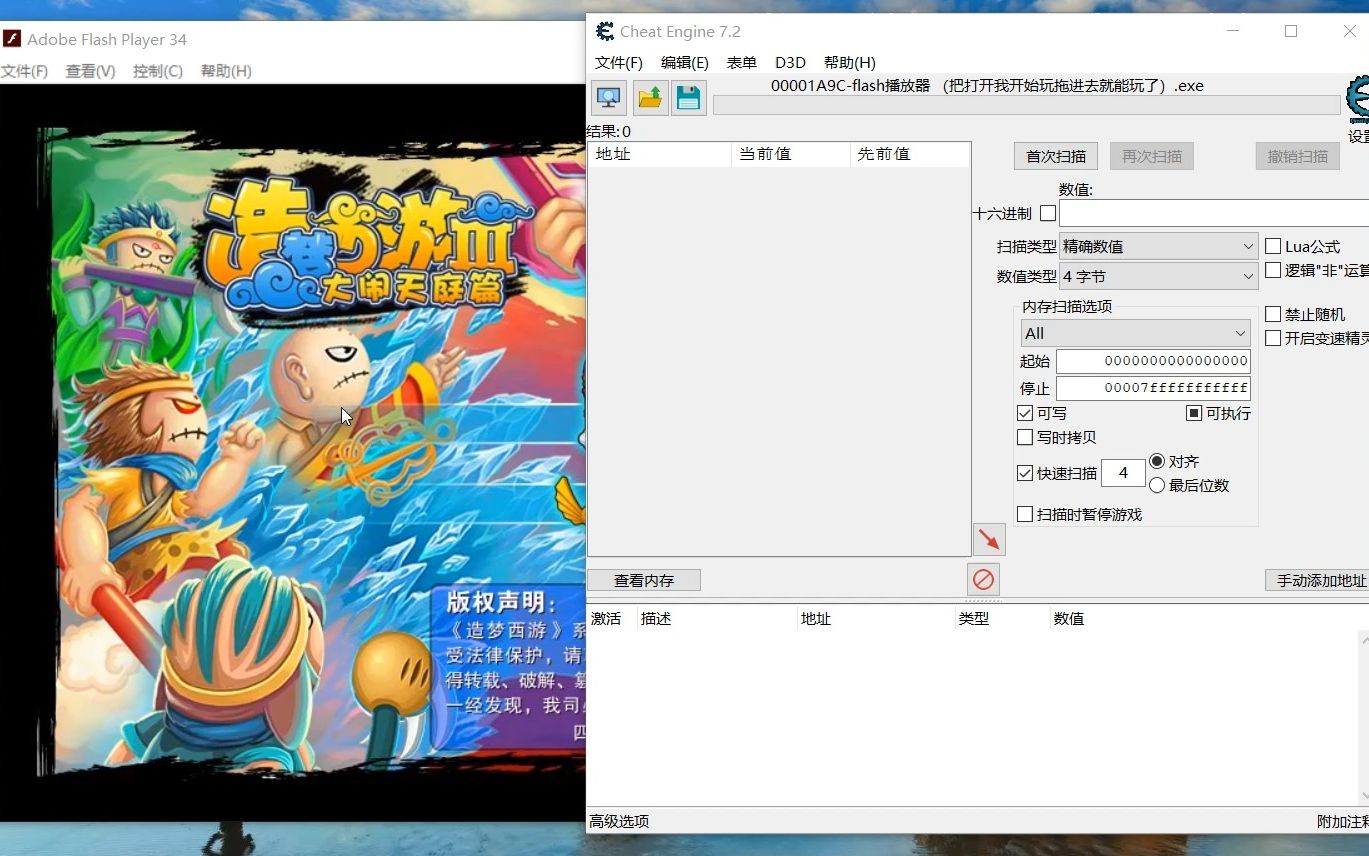Viewport: 1369px width, 856px height.
Task: Open Flash Player 查看(V) menu
Action: tap(90, 71)
